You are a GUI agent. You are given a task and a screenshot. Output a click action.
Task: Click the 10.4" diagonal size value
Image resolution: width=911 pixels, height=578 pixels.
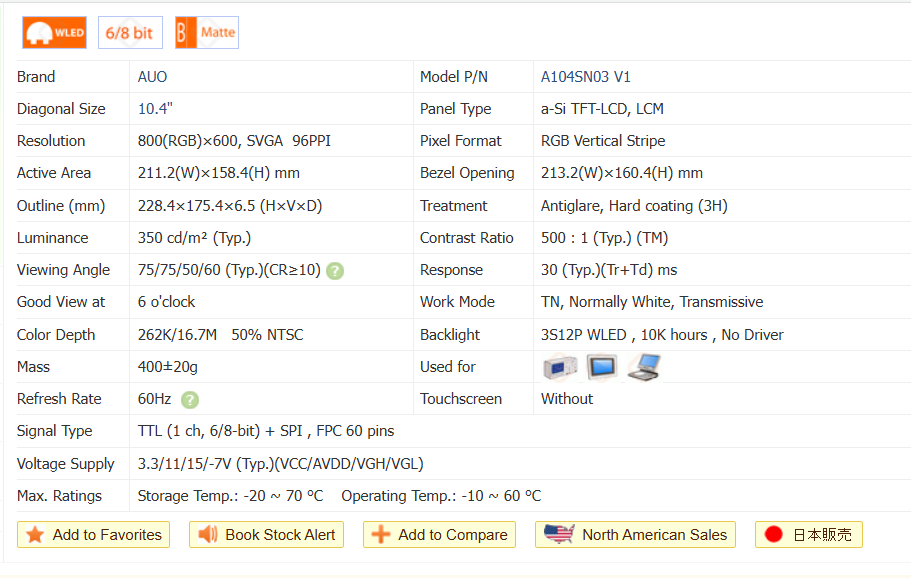pos(156,109)
